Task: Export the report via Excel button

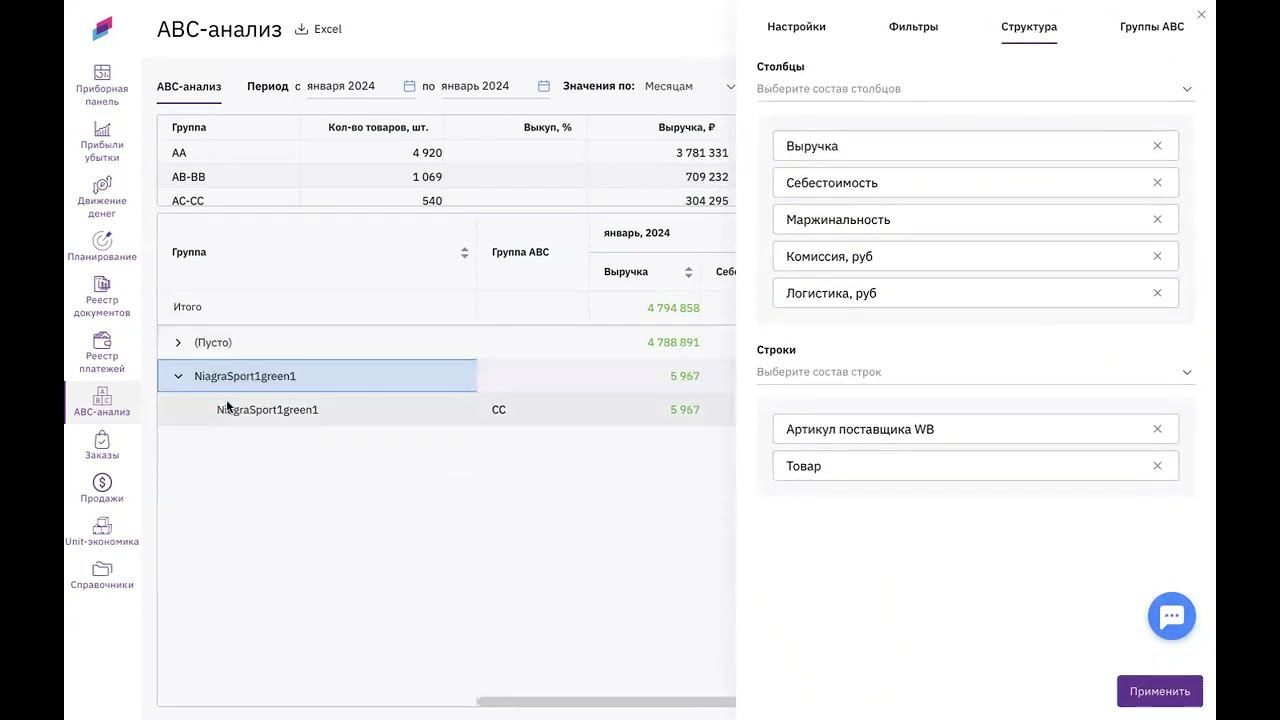Action: point(318,29)
